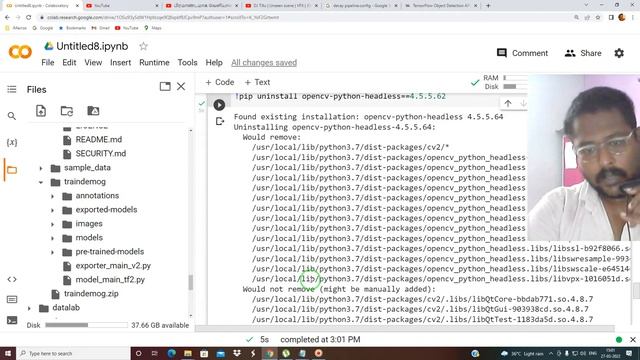Screen dimensions: 640x360
Task: Add a new Text cell
Action: click(257, 82)
